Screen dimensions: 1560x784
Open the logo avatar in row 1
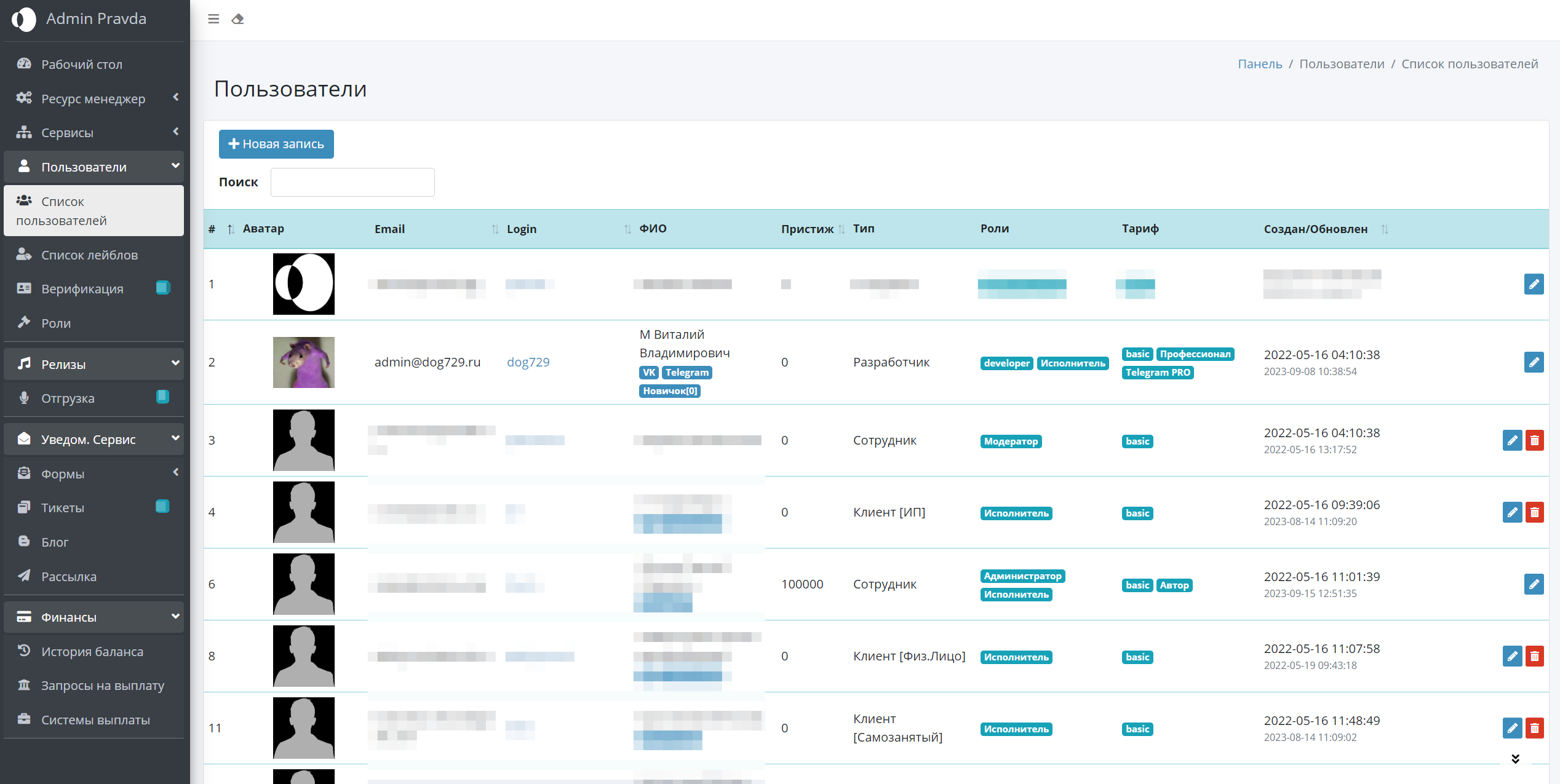[x=304, y=284]
